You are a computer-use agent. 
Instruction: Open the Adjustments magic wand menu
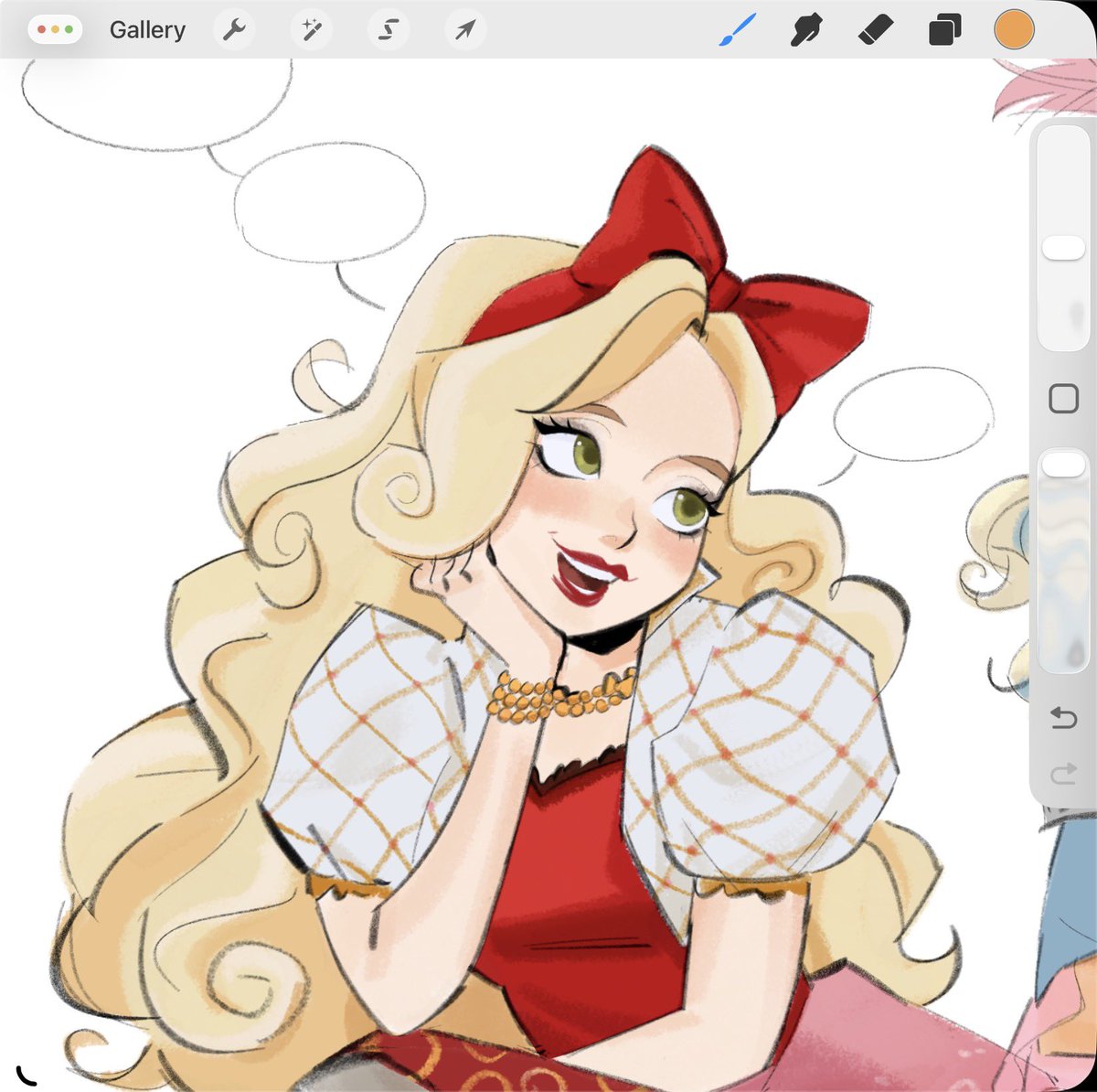(312, 30)
